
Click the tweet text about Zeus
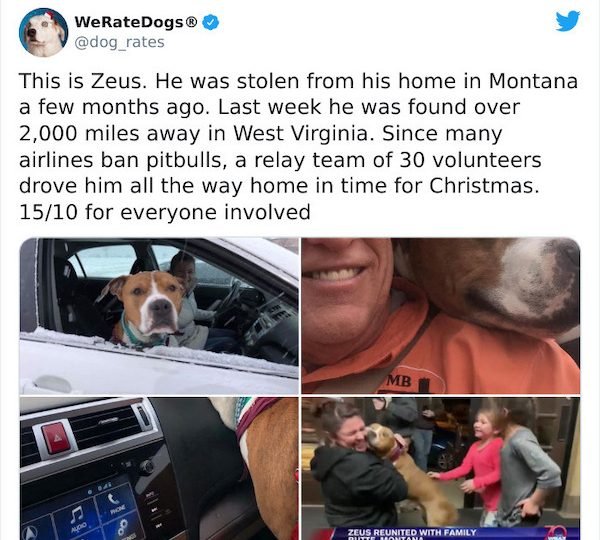click(x=298, y=147)
